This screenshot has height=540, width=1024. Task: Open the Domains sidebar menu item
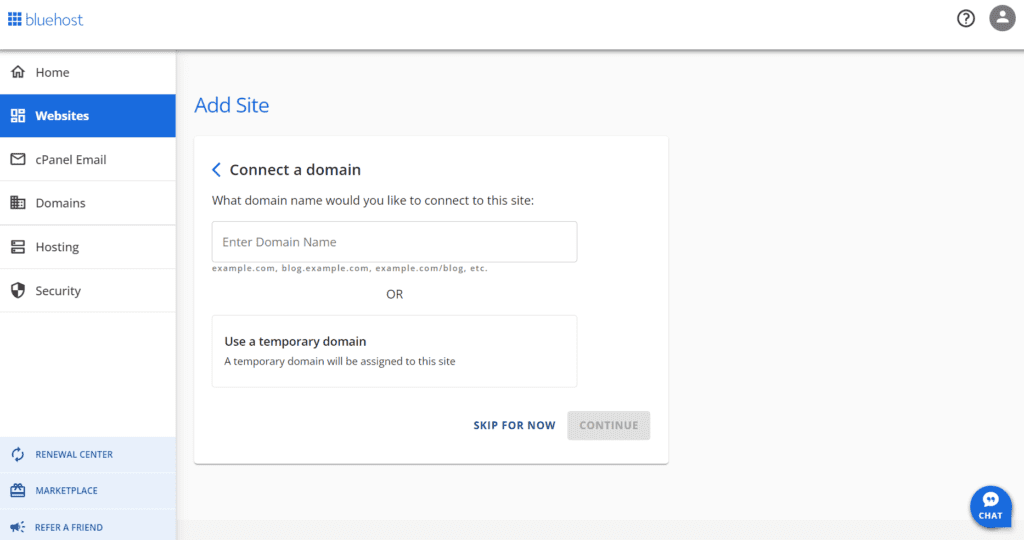(61, 203)
